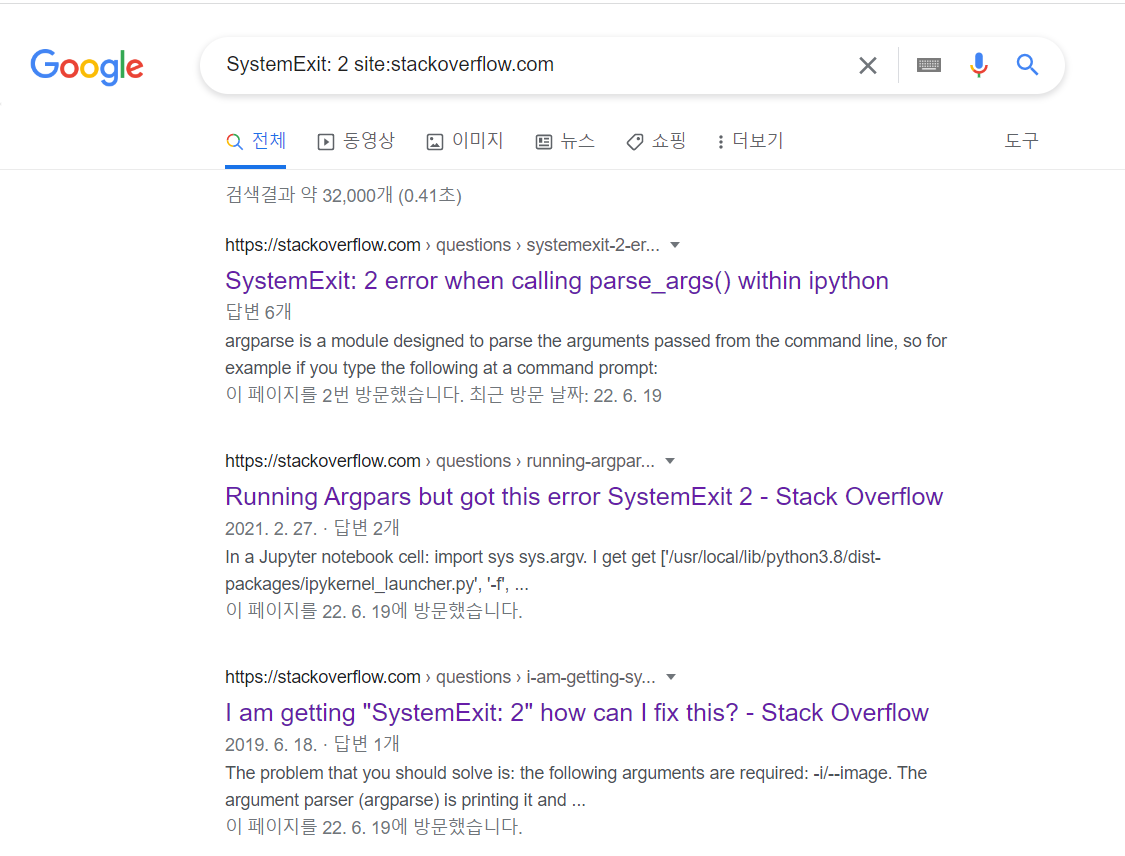Click '이 페이지를 2번 방문했습니다' visit note

click(x=443, y=395)
